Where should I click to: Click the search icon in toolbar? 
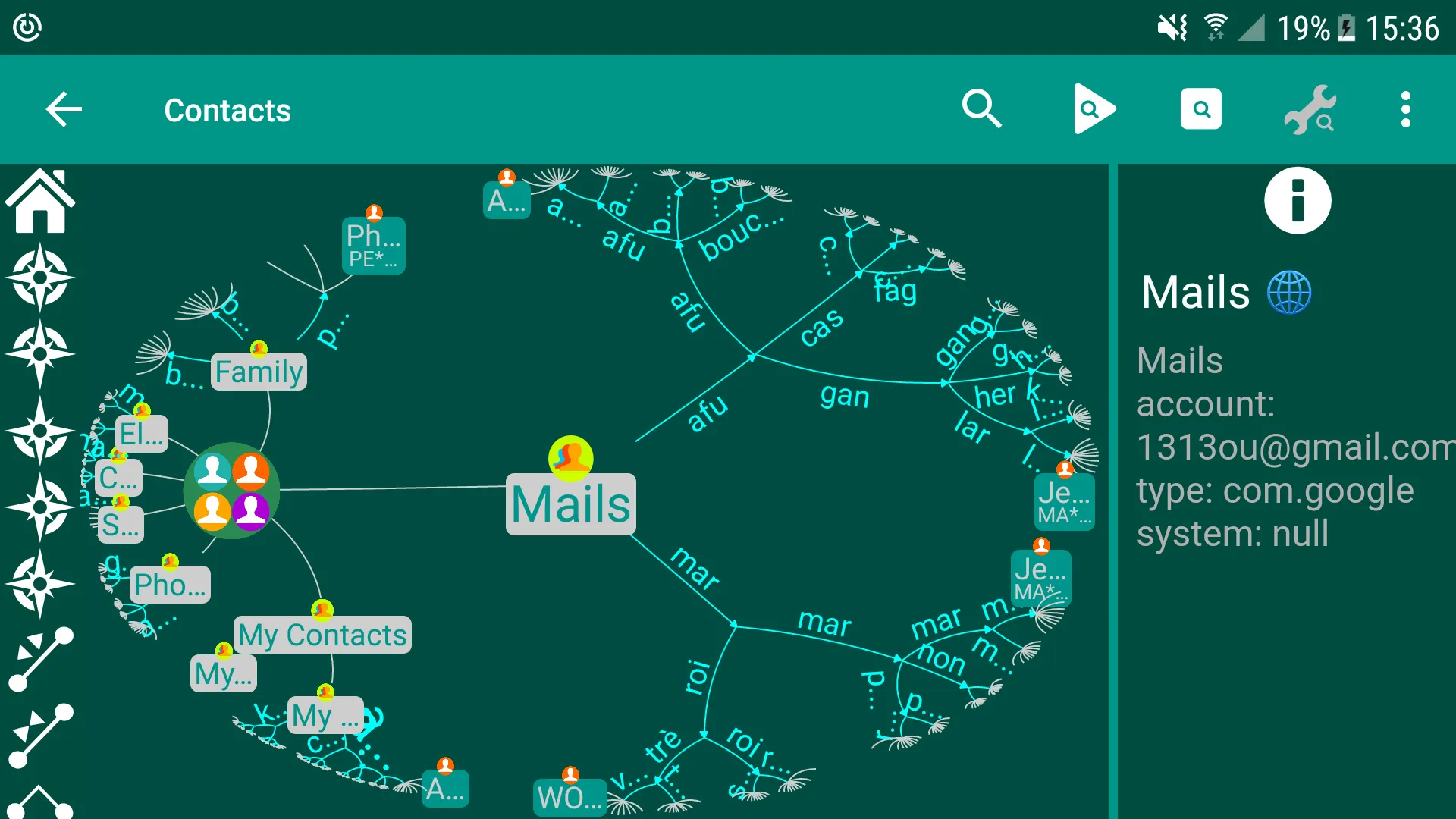tap(980, 109)
